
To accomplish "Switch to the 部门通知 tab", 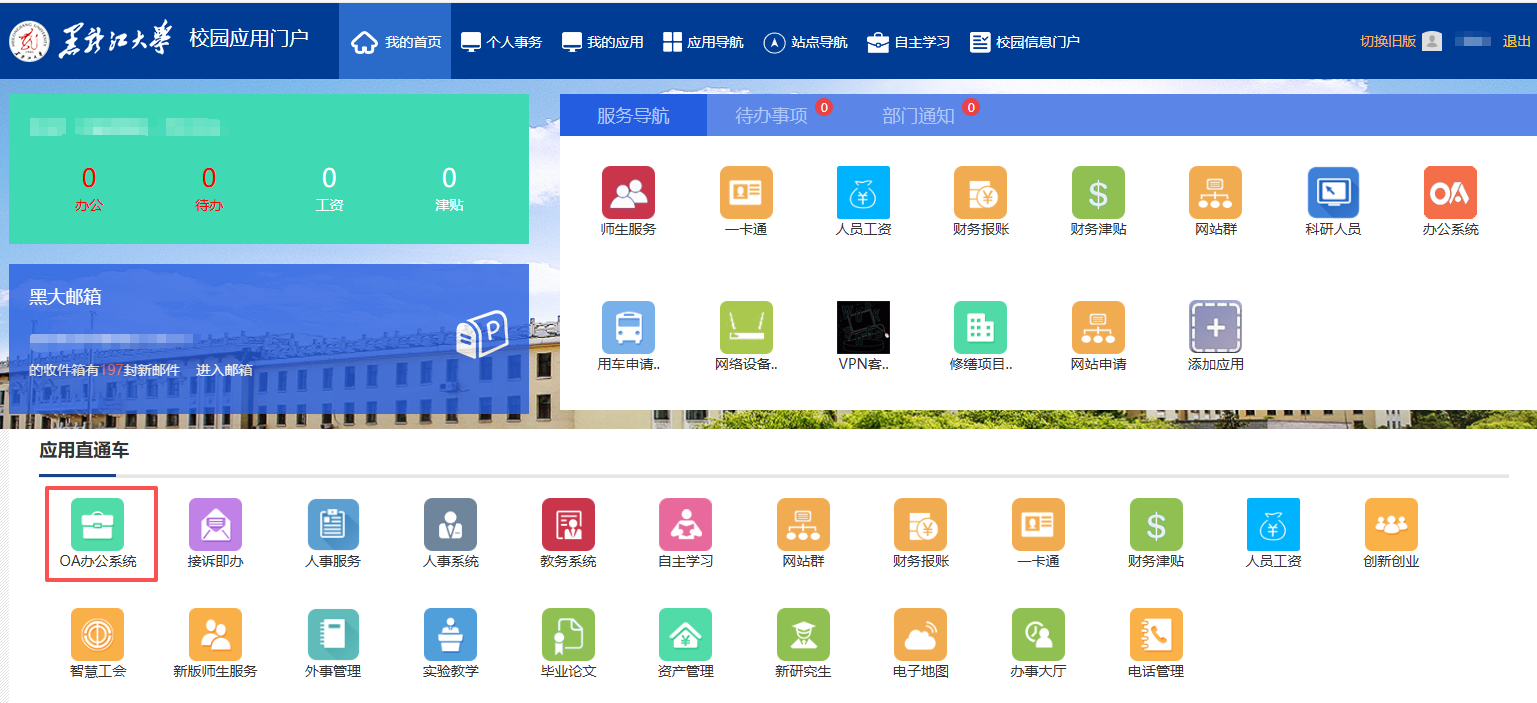I will point(918,116).
